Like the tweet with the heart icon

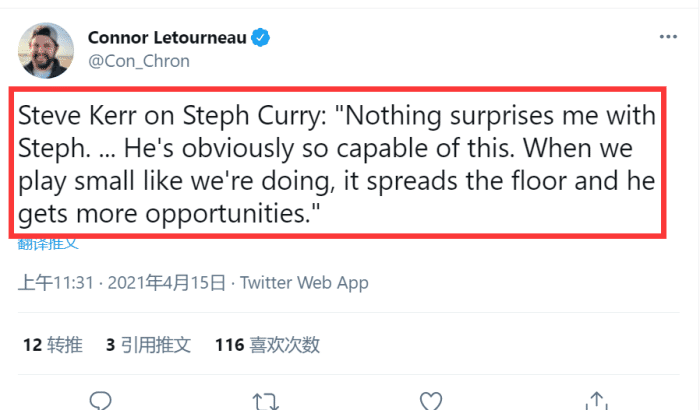[430, 402]
